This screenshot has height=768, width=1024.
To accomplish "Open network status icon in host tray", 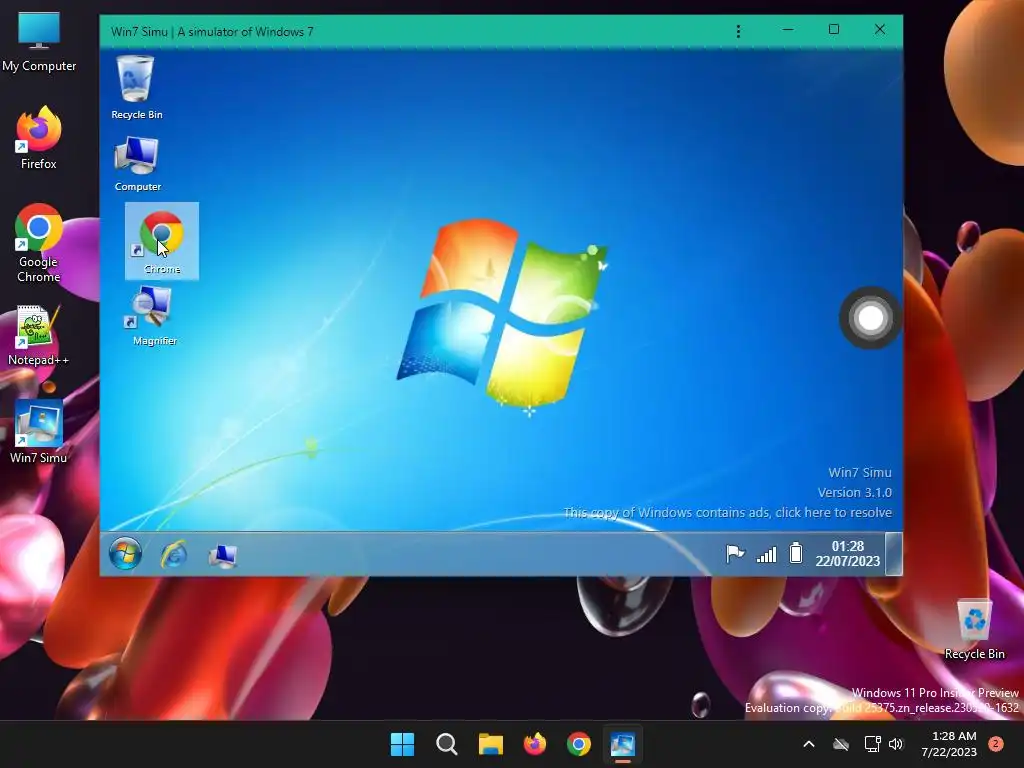I will point(872,744).
